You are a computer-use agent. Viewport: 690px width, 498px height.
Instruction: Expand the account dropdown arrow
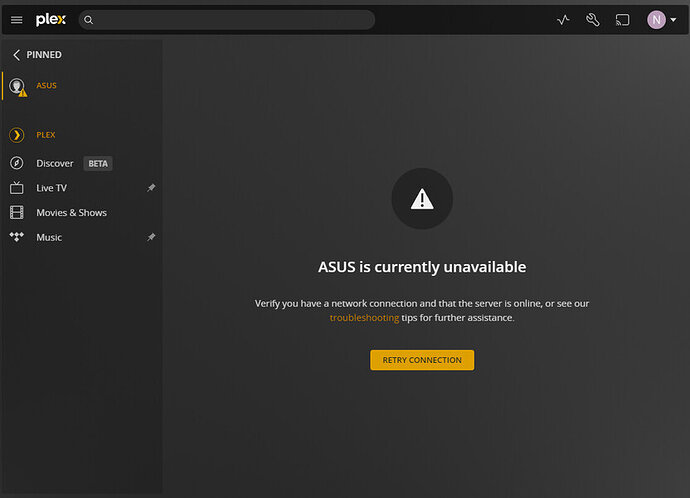(x=673, y=20)
